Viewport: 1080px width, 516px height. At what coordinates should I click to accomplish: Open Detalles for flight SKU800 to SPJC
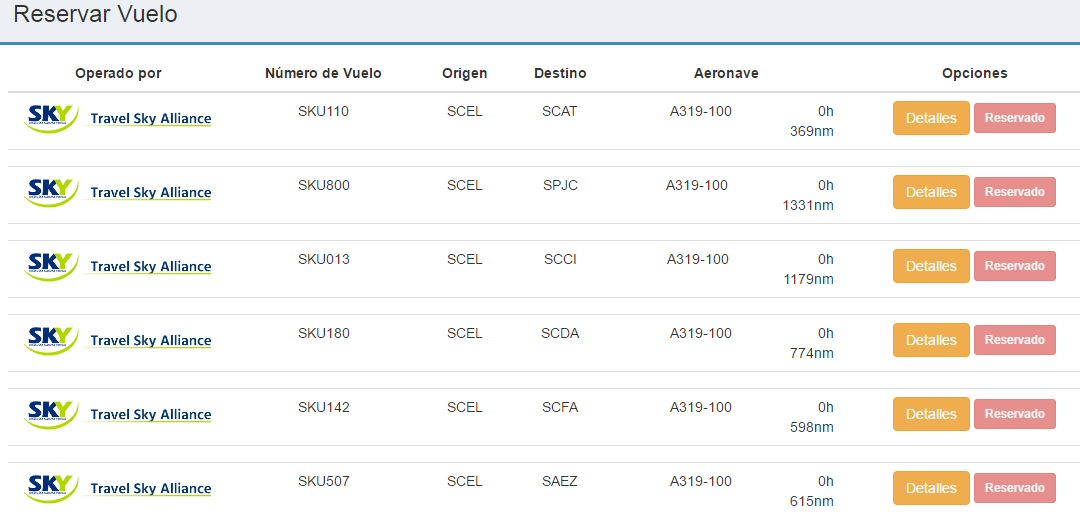pos(931,192)
